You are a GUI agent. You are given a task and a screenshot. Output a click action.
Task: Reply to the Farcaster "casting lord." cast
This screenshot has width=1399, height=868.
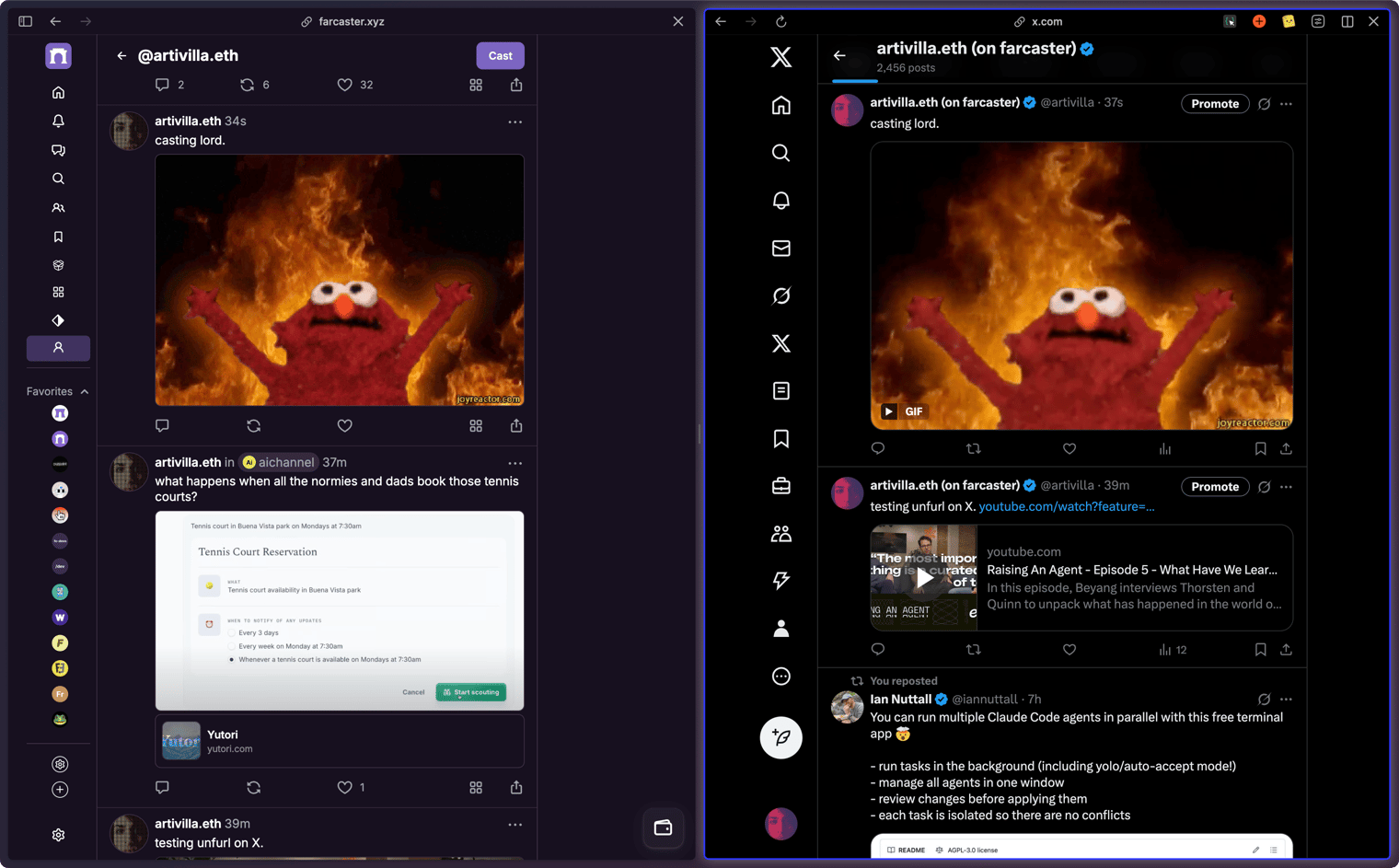coord(162,425)
